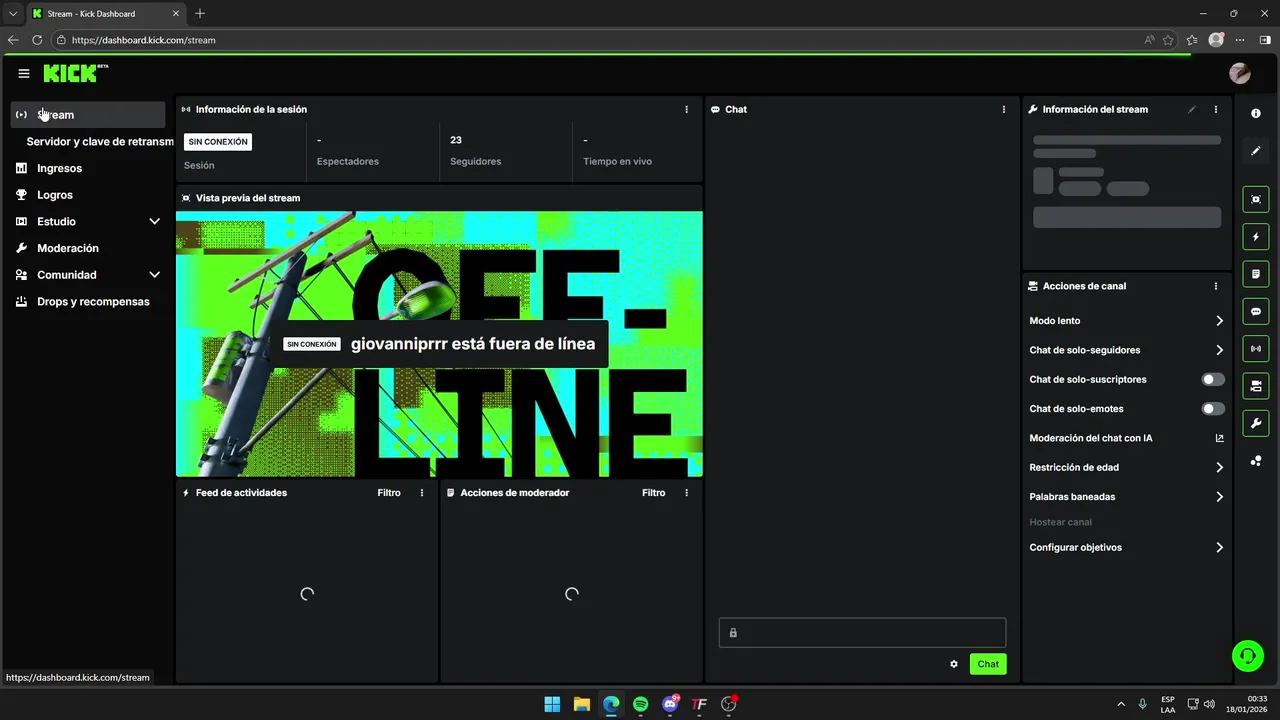Open options menu for Acciones de moderador

[x=686, y=493]
